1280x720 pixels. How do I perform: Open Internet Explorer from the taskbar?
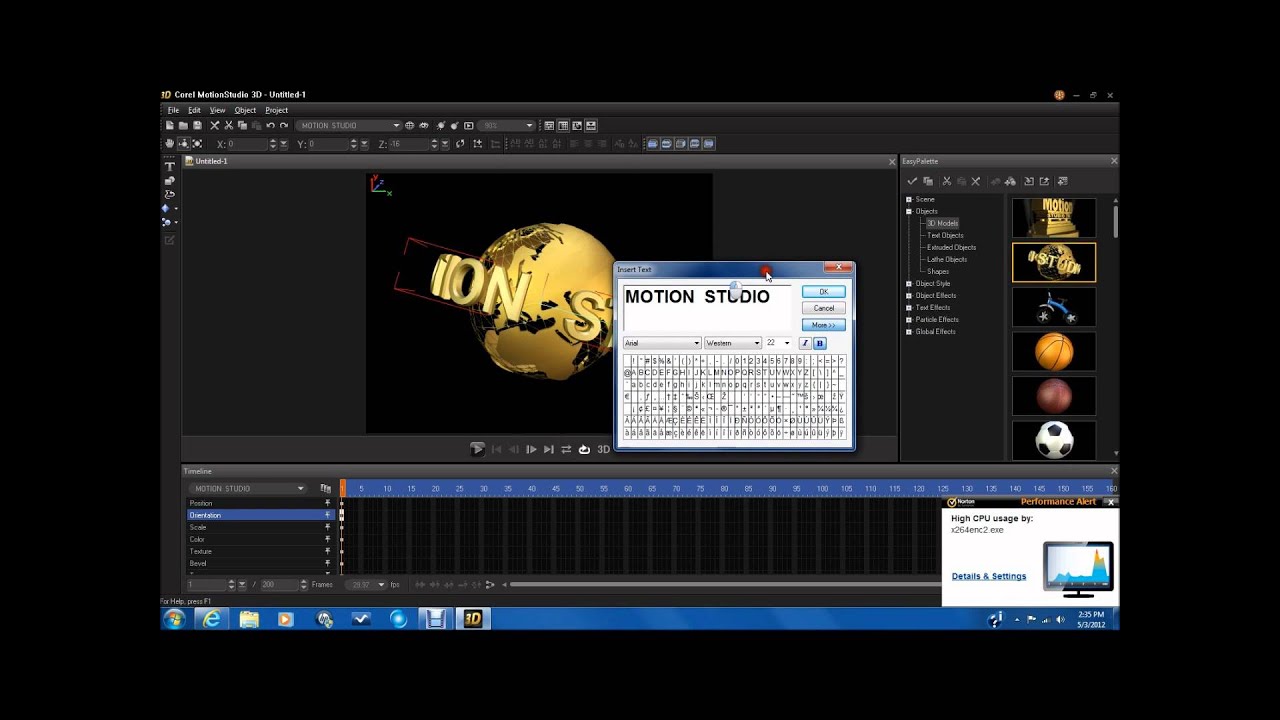click(x=212, y=619)
